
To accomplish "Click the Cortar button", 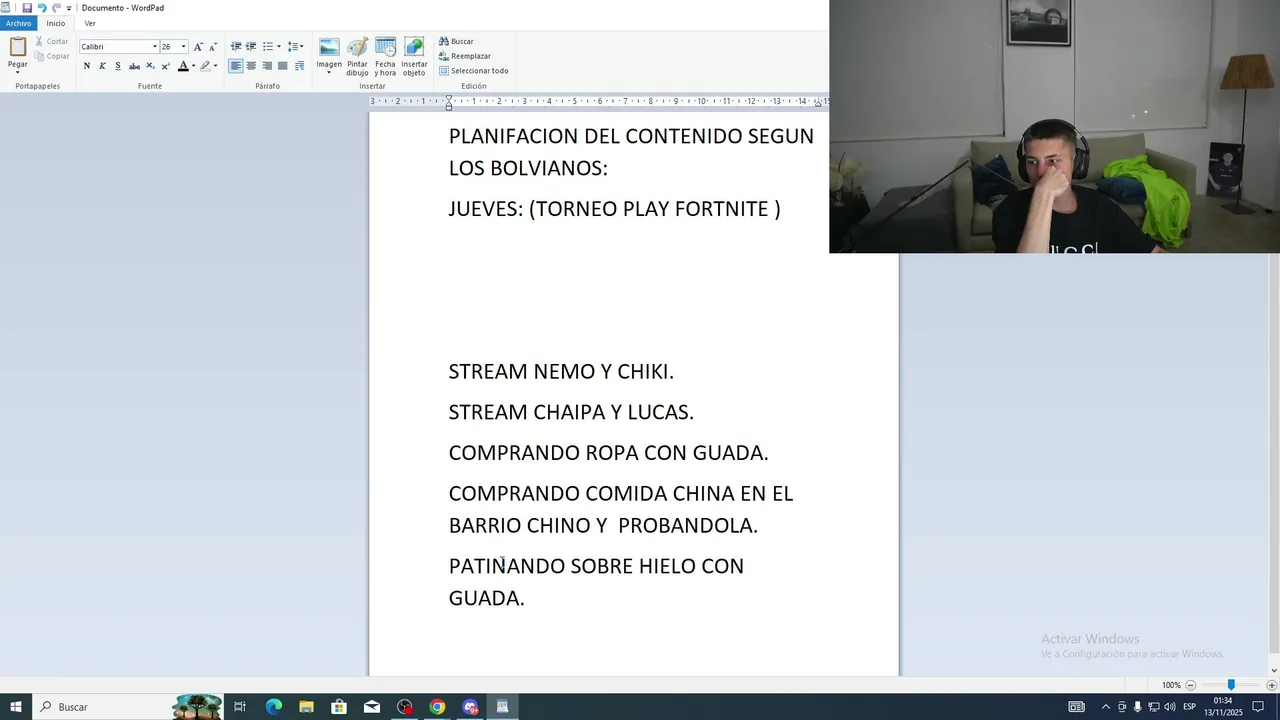I will (x=51, y=42).
